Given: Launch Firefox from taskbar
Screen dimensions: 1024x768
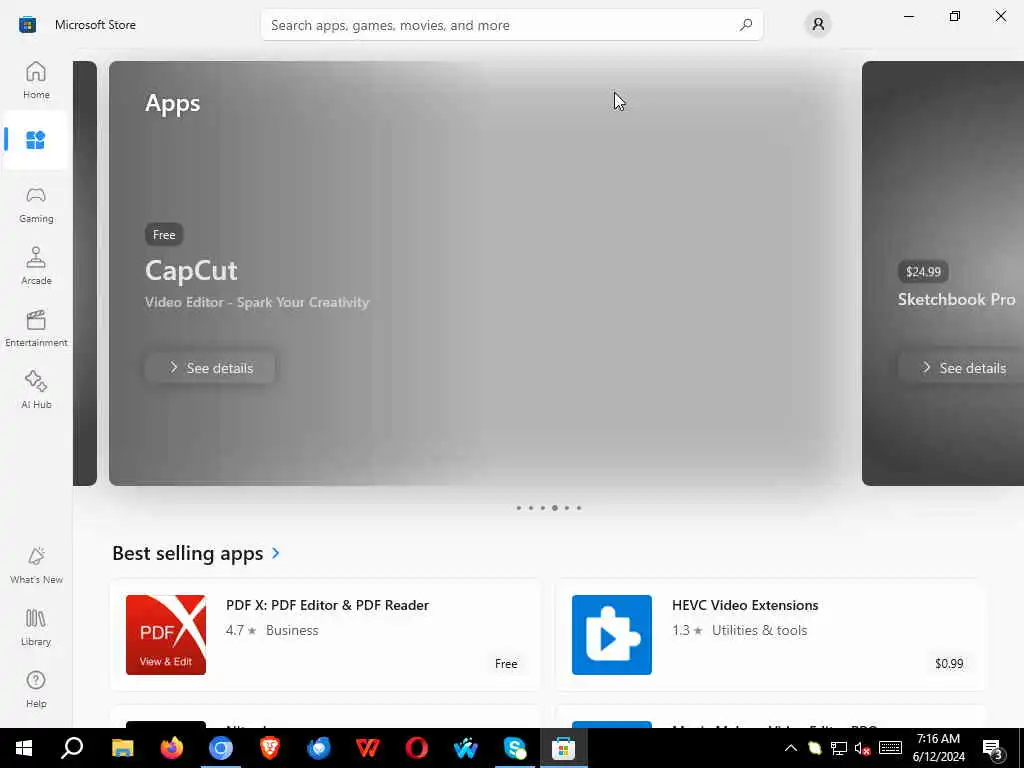Looking at the screenshot, I should point(172,748).
